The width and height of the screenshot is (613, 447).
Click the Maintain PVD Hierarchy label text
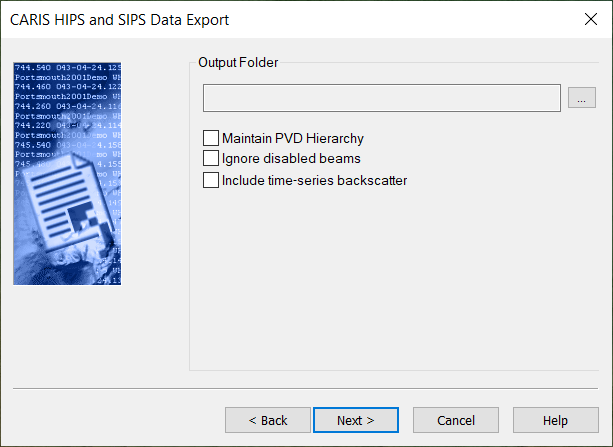pos(292,138)
